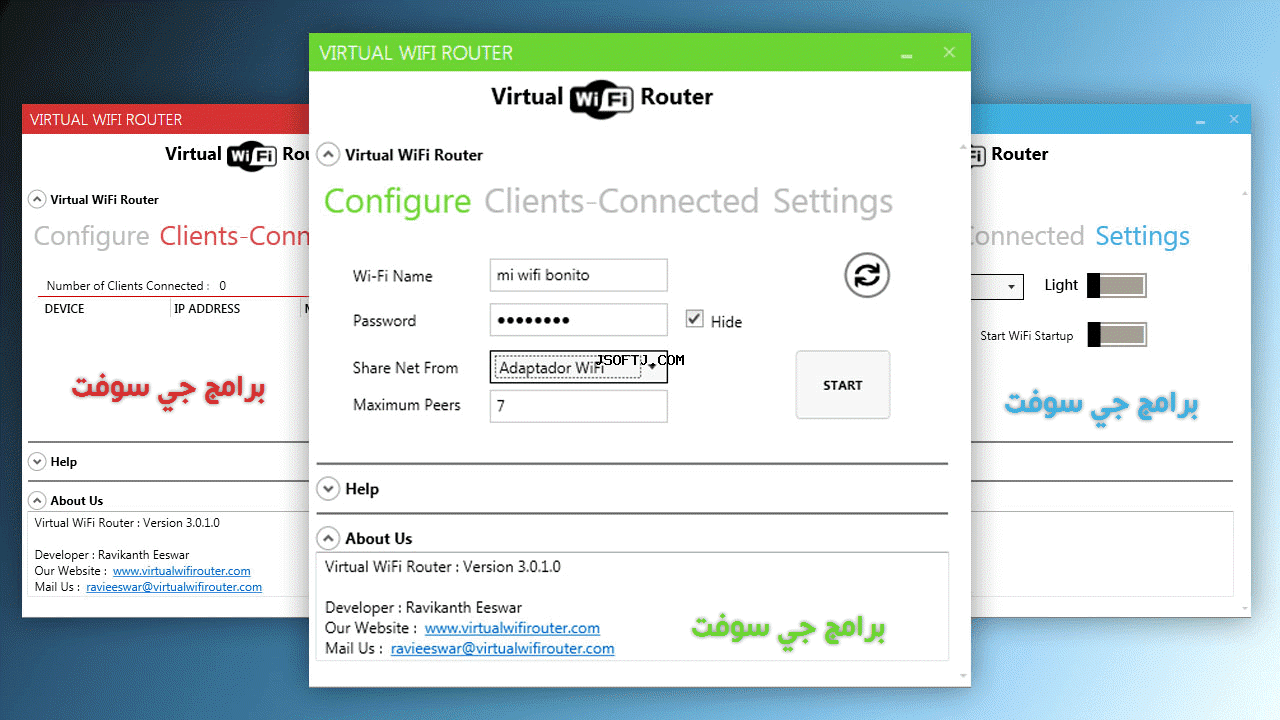The image size is (1280, 720).
Task: Click the Maximum Peers field
Action: click(578, 406)
